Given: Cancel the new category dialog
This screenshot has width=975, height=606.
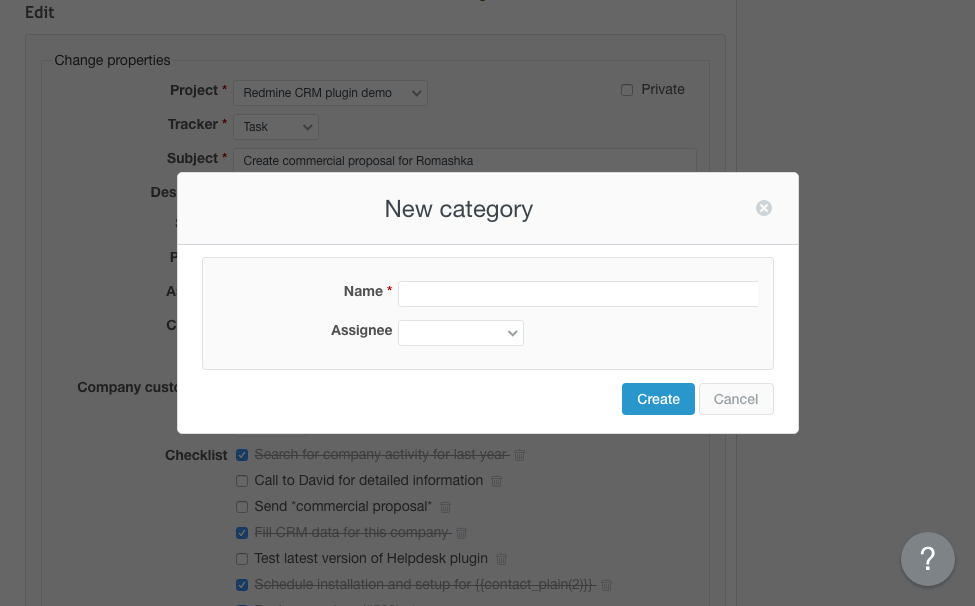Looking at the screenshot, I should [736, 399].
